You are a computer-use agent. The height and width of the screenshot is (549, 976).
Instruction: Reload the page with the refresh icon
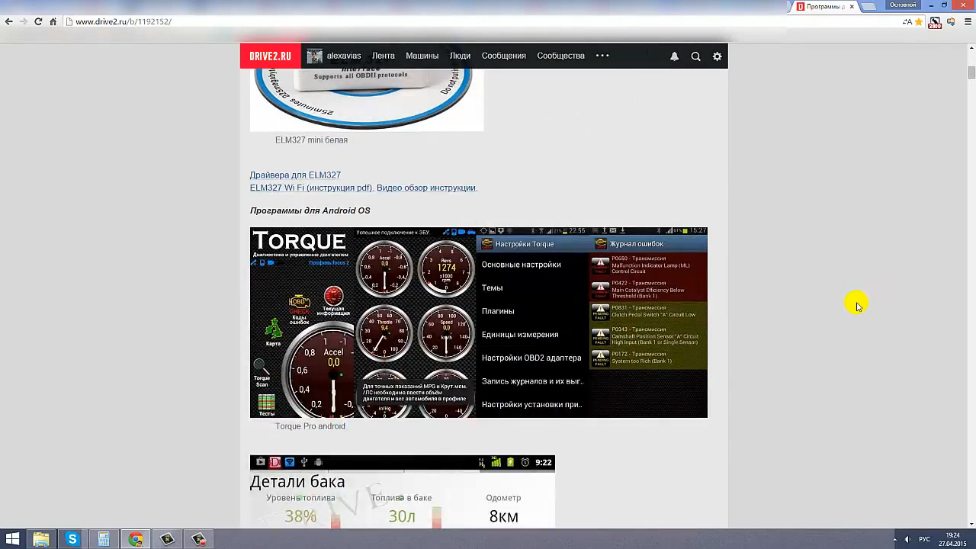coord(38,21)
